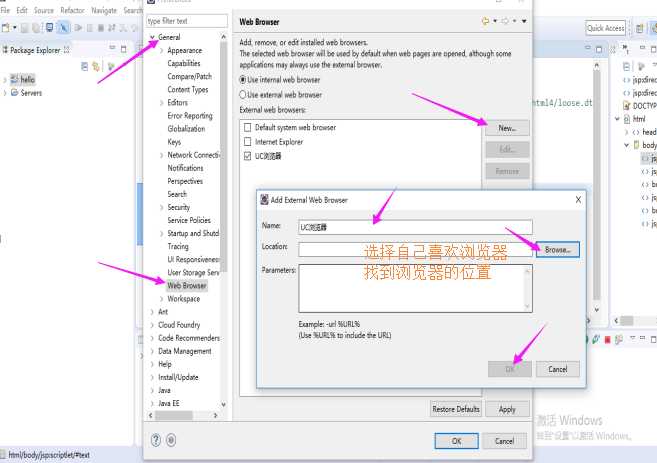Click the Parameters text area
The image size is (657, 463).
415,288
